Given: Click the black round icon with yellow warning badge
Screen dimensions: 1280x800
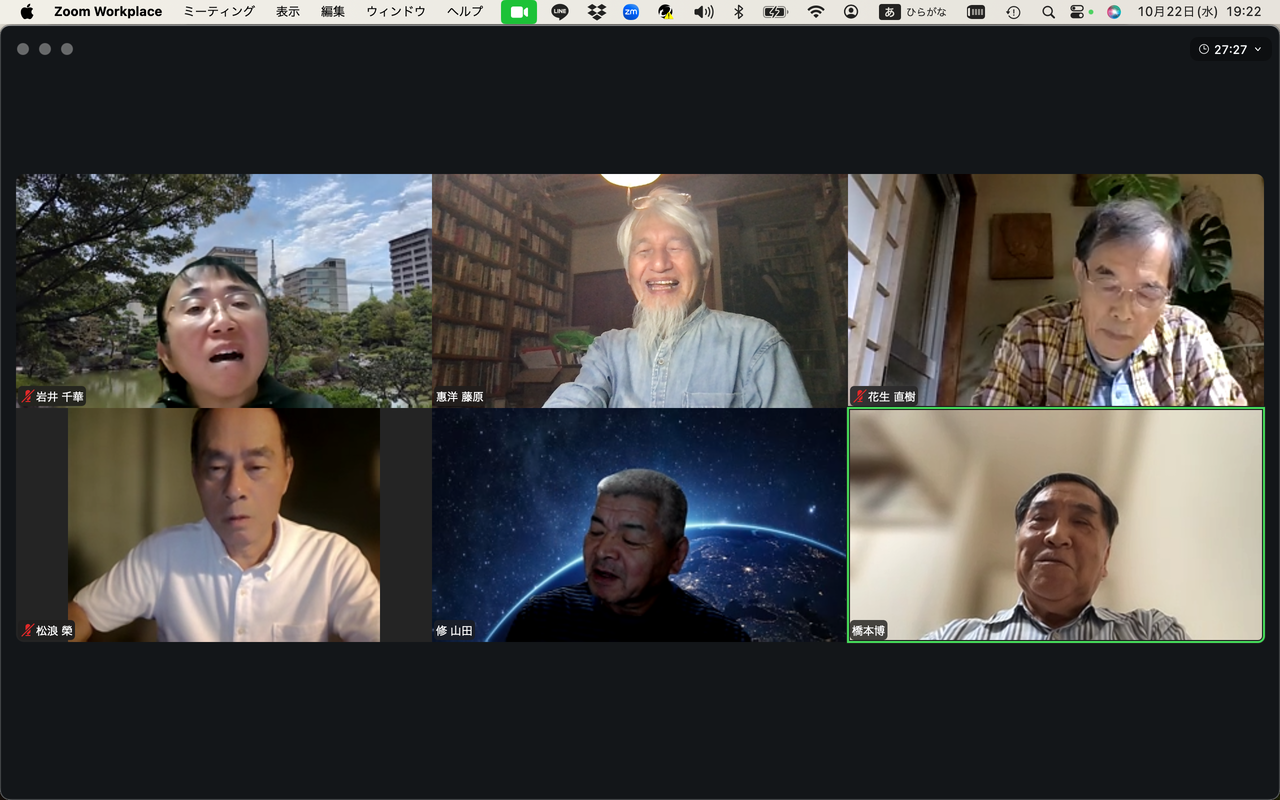Looking at the screenshot, I should click(666, 12).
